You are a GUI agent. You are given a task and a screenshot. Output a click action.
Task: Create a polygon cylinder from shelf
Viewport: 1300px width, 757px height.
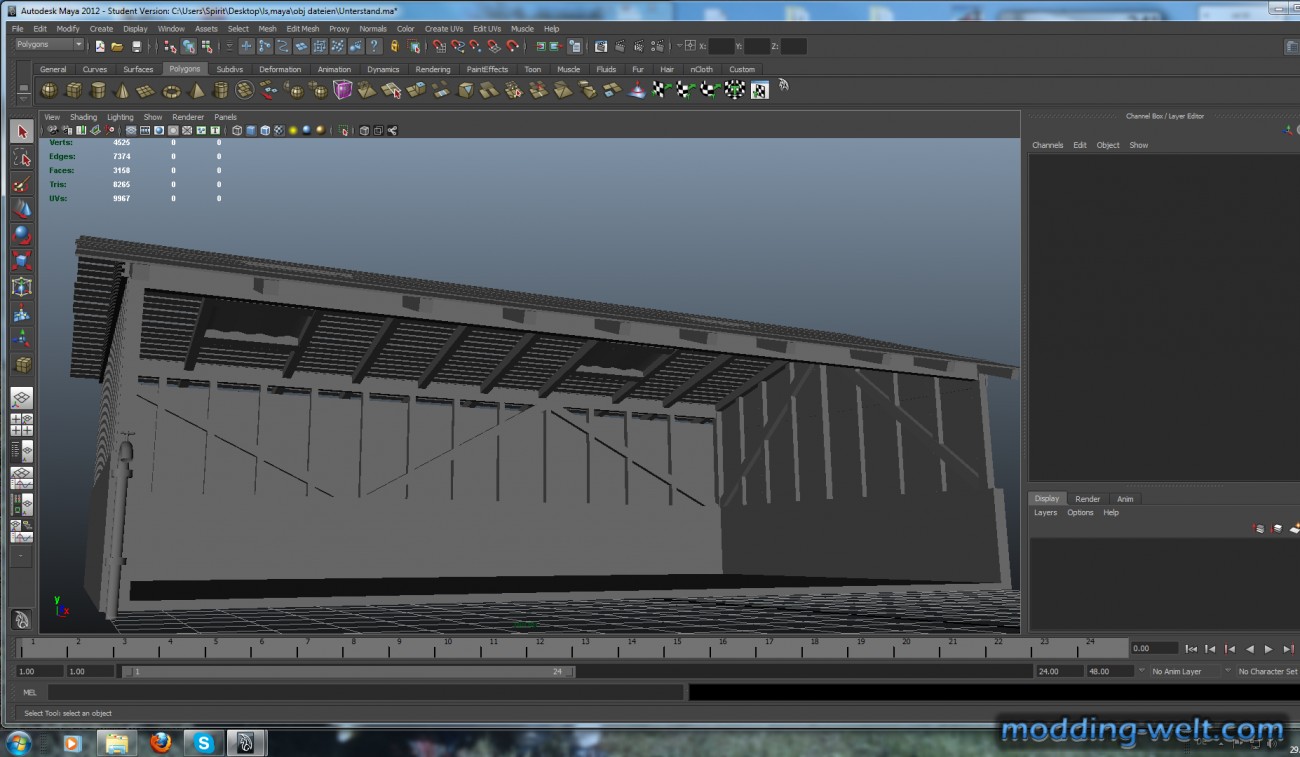[98, 91]
